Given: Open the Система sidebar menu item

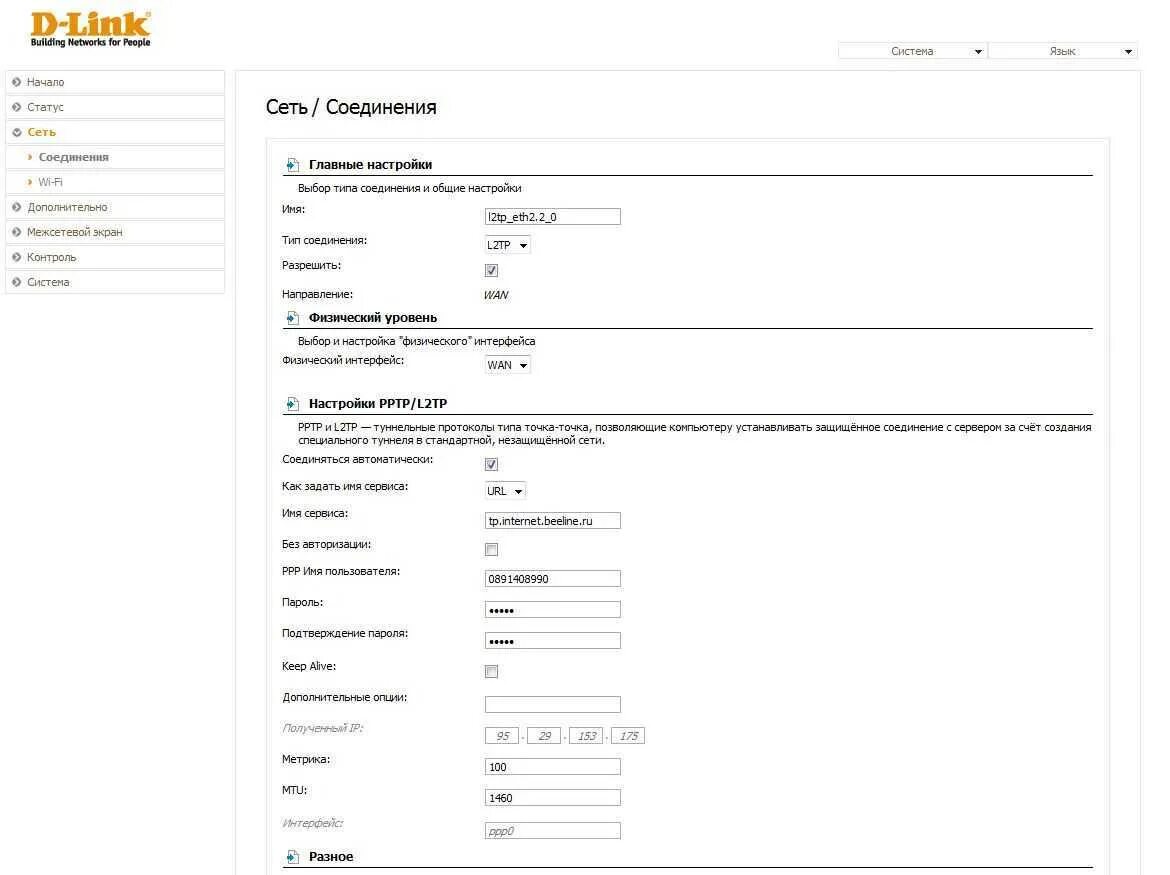Looking at the screenshot, I should [x=115, y=282].
